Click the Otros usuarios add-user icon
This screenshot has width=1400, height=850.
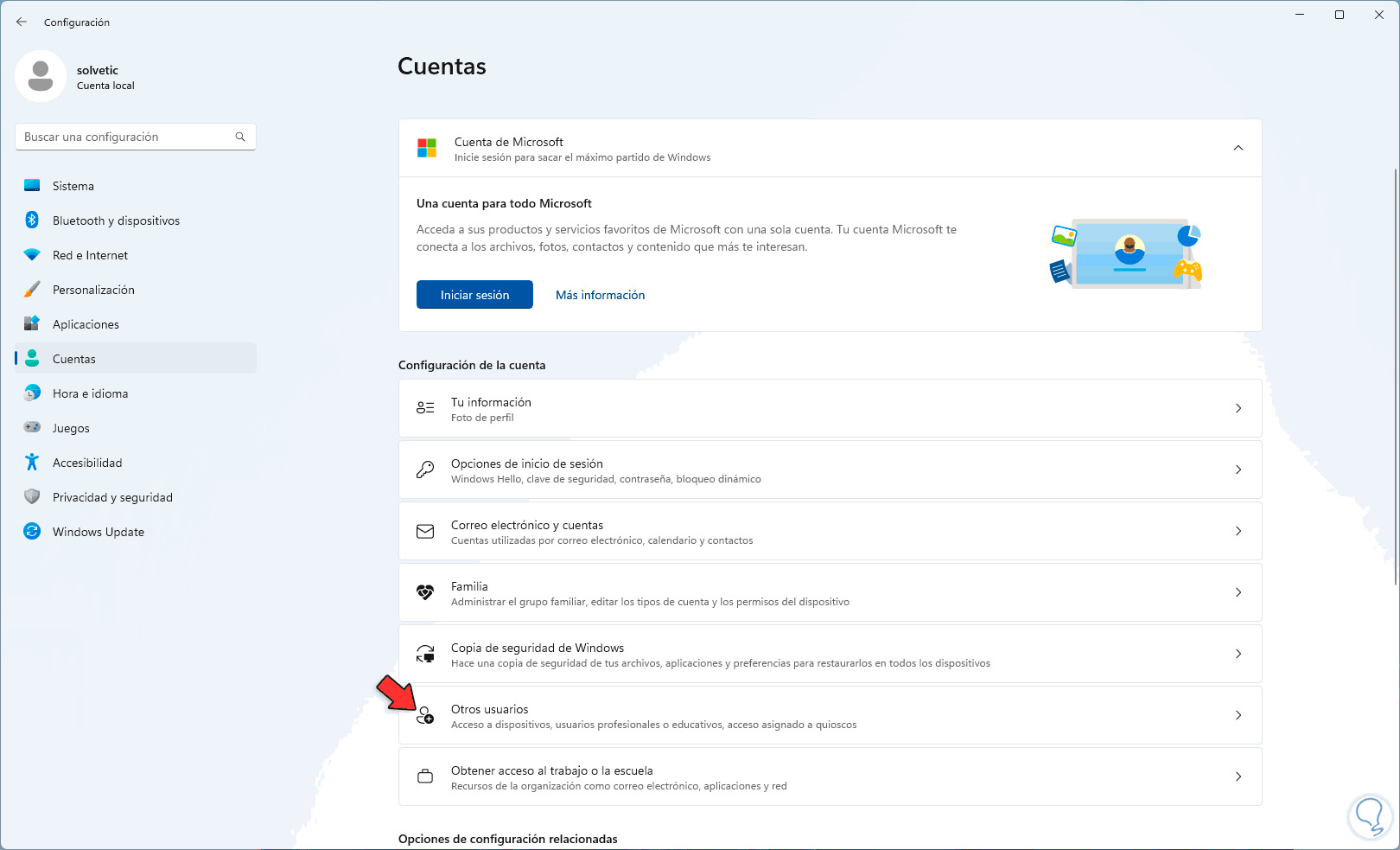coord(425,716)
